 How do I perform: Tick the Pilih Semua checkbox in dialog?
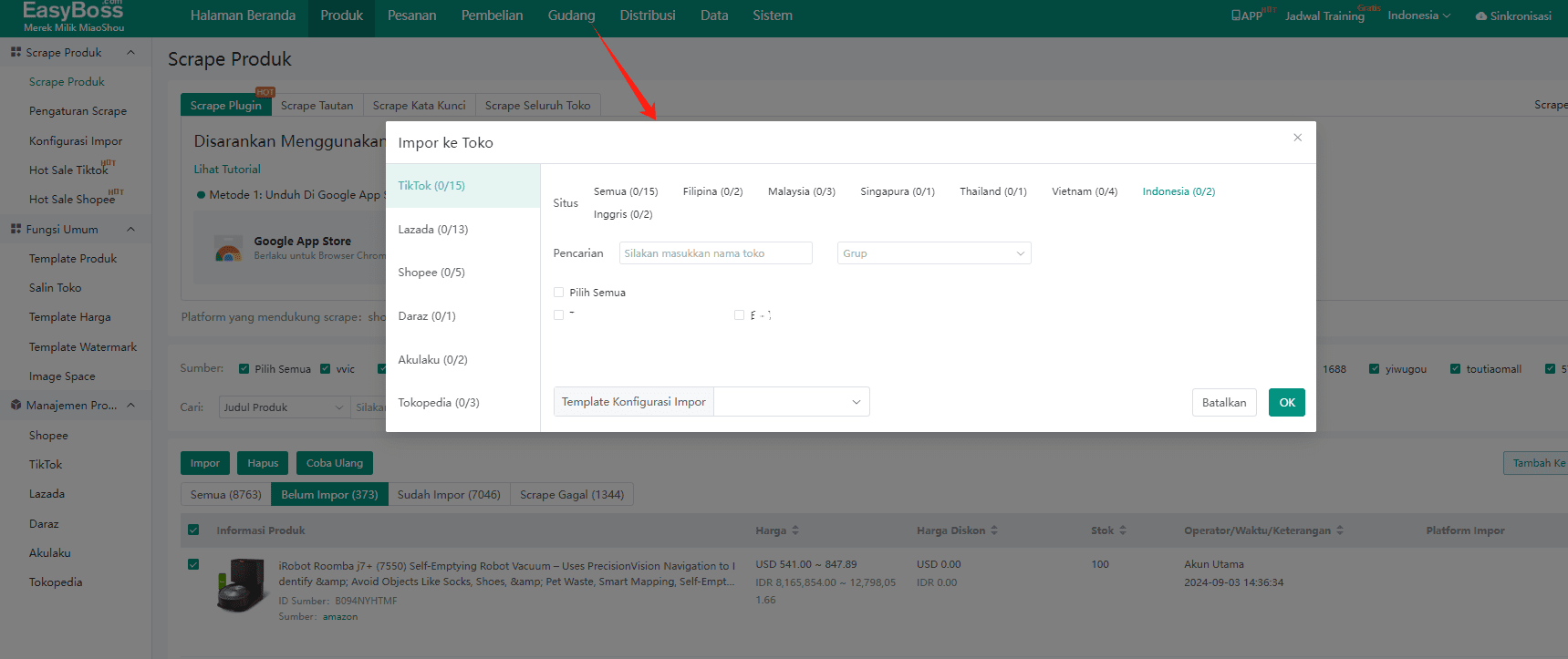pos(558,293)
